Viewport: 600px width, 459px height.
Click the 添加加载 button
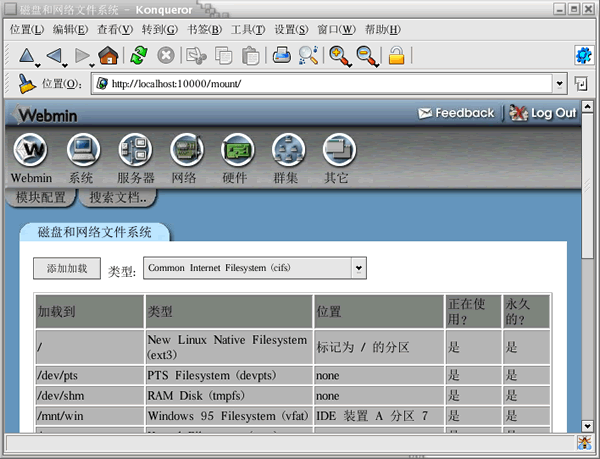pyautogui.click(x=67, y=269)
